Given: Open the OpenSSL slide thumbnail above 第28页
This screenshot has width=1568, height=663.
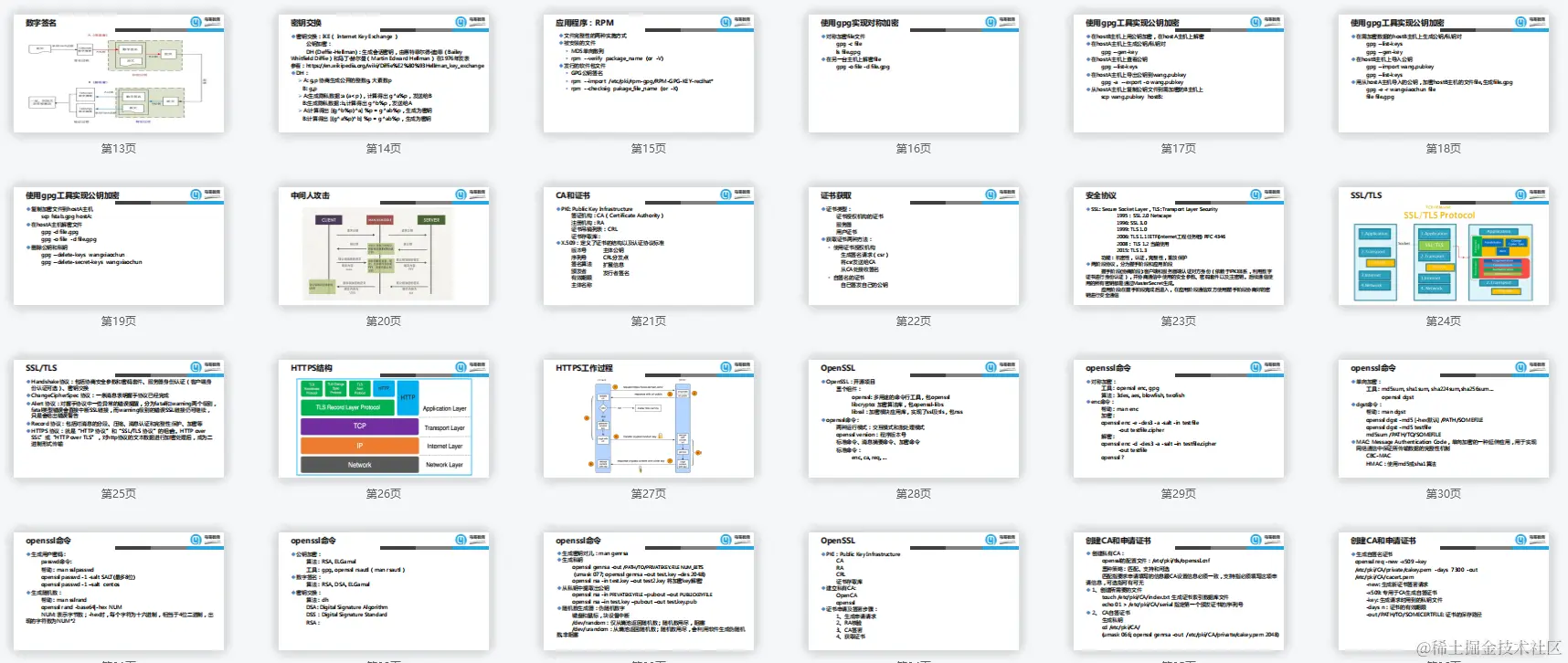Looking at the screenshot, I should click(914, 418).
